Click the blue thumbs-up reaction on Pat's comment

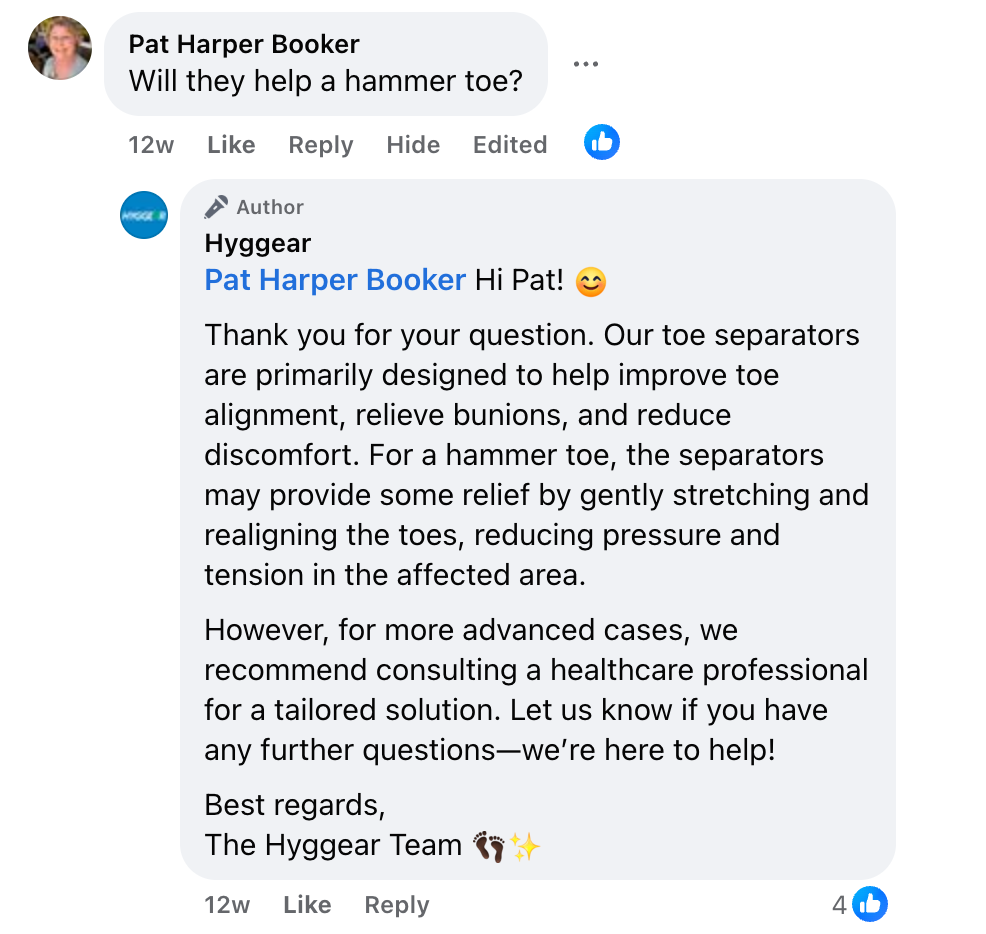pyautogui.click(x=602, y=143)
